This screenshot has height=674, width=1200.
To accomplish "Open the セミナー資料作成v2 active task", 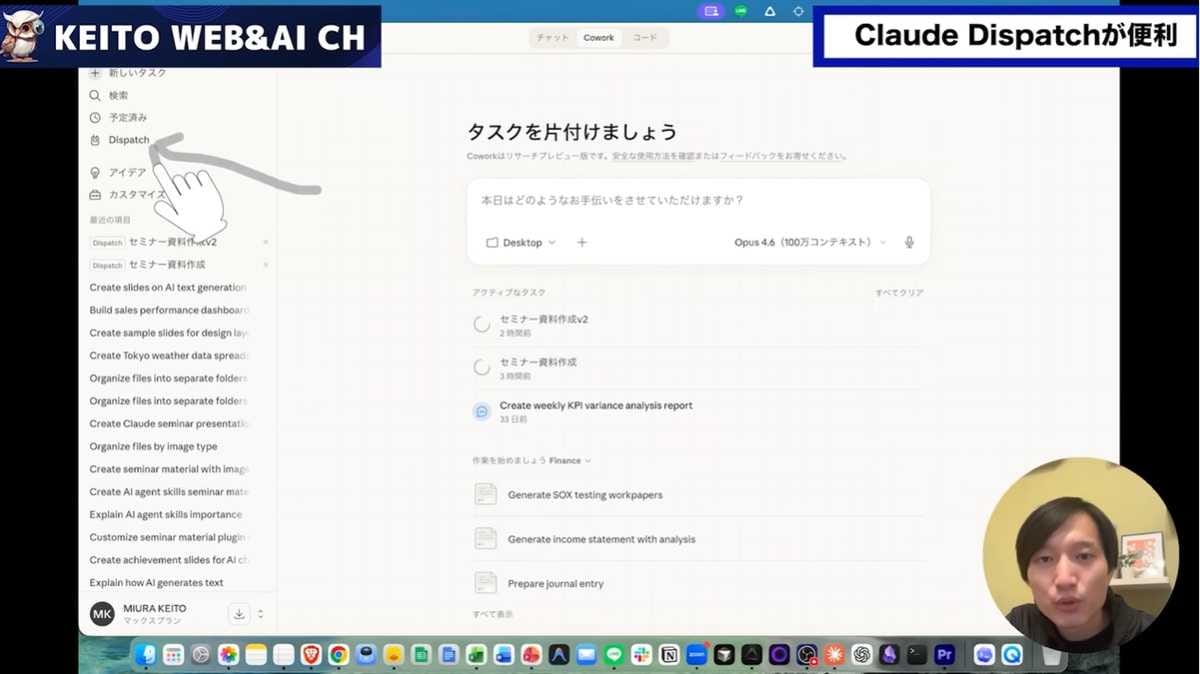I will 544,320.
